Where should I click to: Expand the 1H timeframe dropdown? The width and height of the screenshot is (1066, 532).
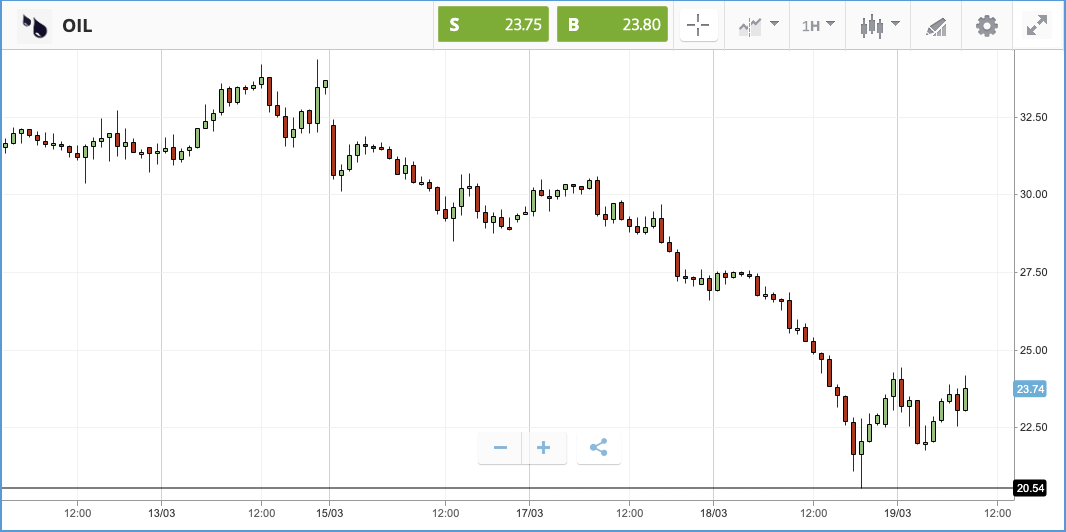818,26
